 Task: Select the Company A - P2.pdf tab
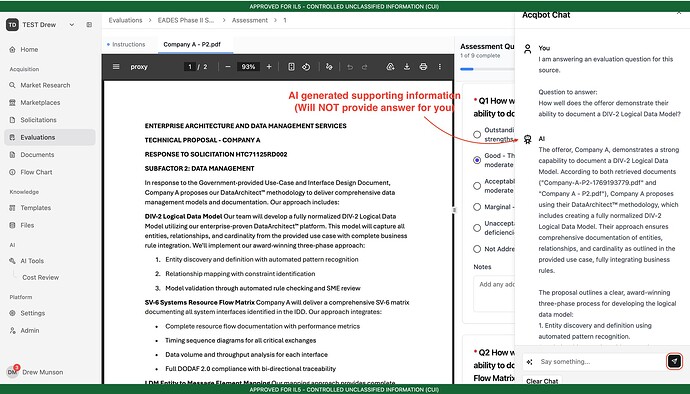[x=192, y=44]
